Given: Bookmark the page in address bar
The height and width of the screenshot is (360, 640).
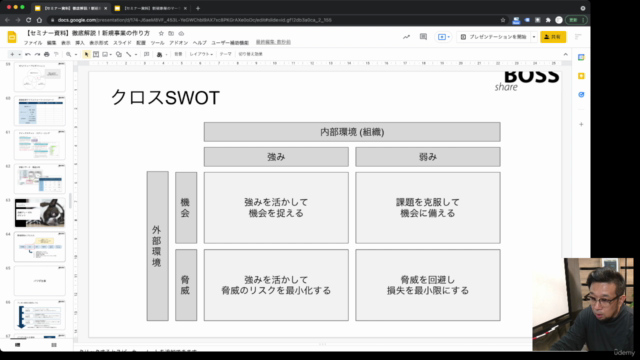Looking at the screenshot, I should (x=503, y=20).
